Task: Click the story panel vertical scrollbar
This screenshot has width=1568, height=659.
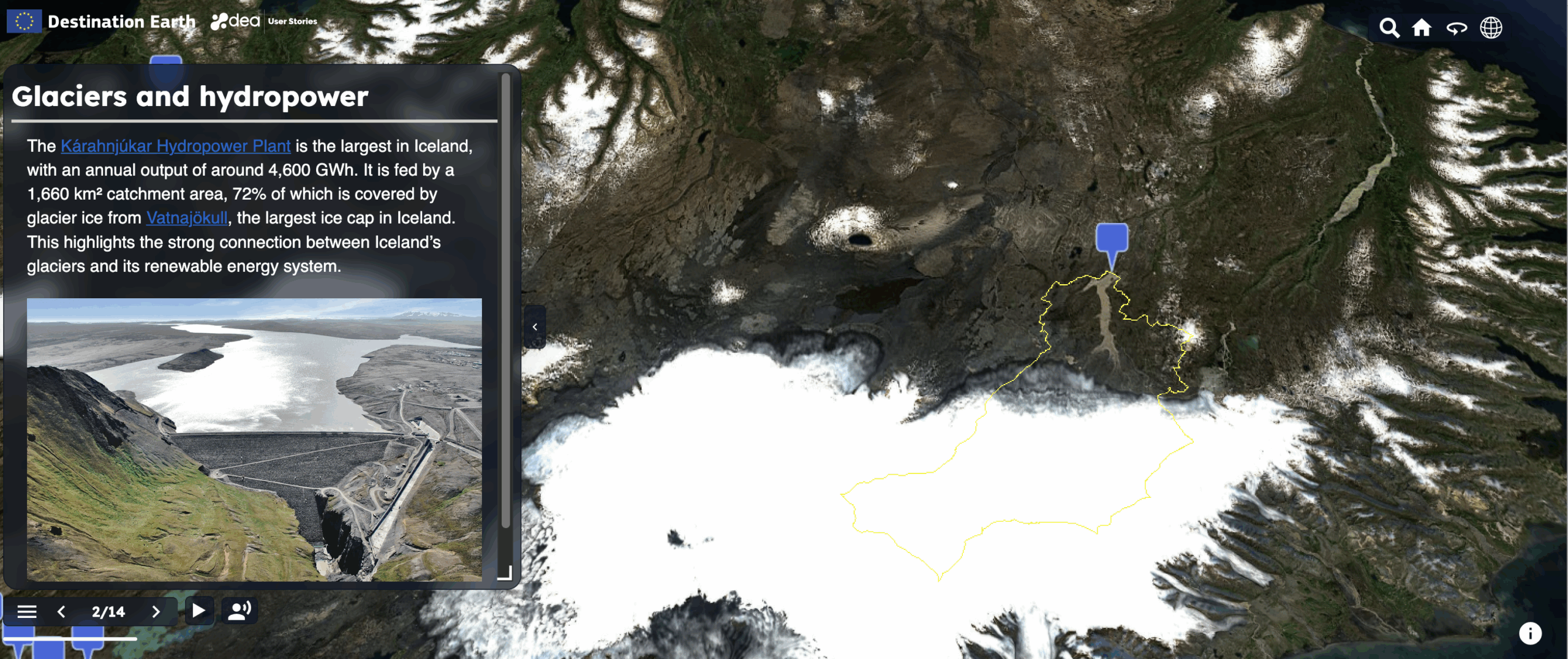Action: click(x=505, y=300)
